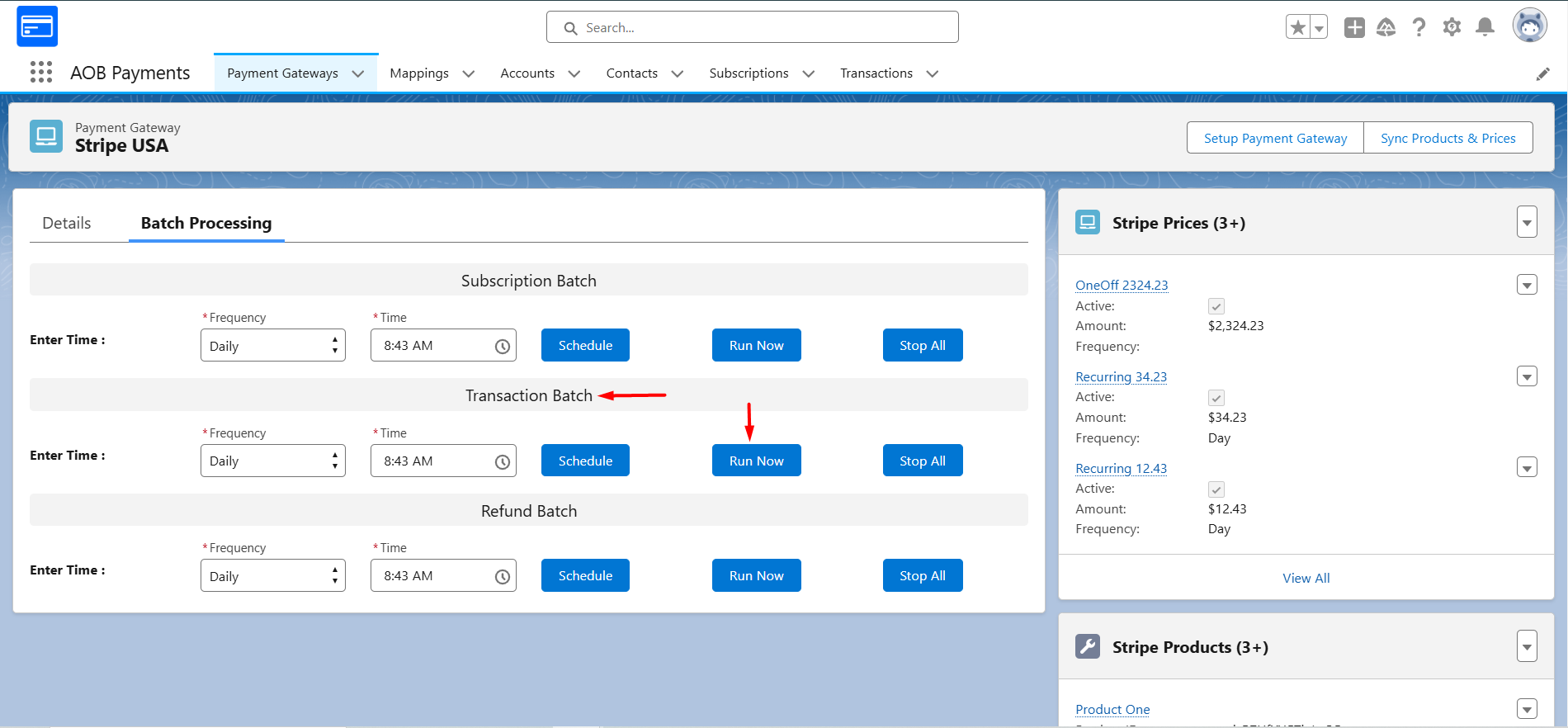1568x728 pixels.
Task: Click Sync Products & Prices button
Action: (x=1448, y=138)
